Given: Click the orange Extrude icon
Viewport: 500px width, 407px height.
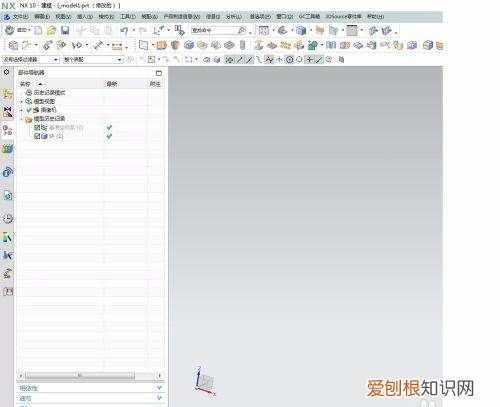Looking at the screenshot, I should [x=162, y=45].
